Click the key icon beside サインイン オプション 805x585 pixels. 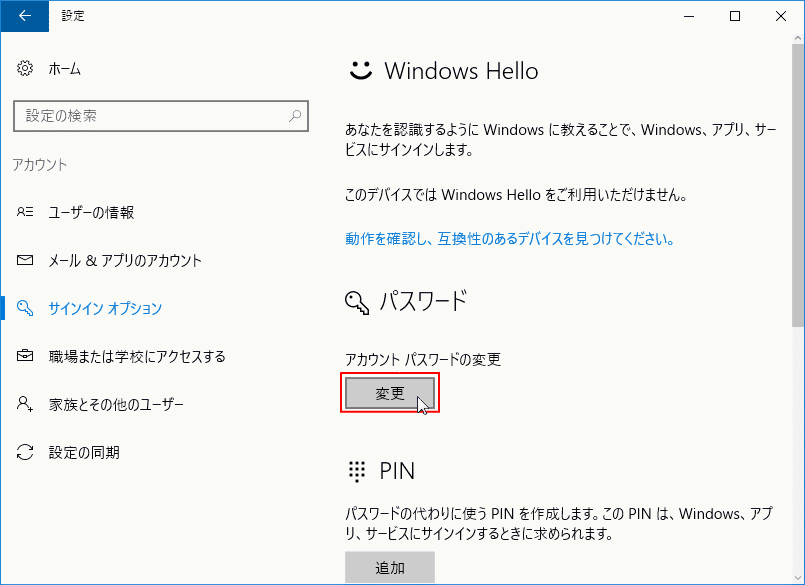click(x=25, y=308)
